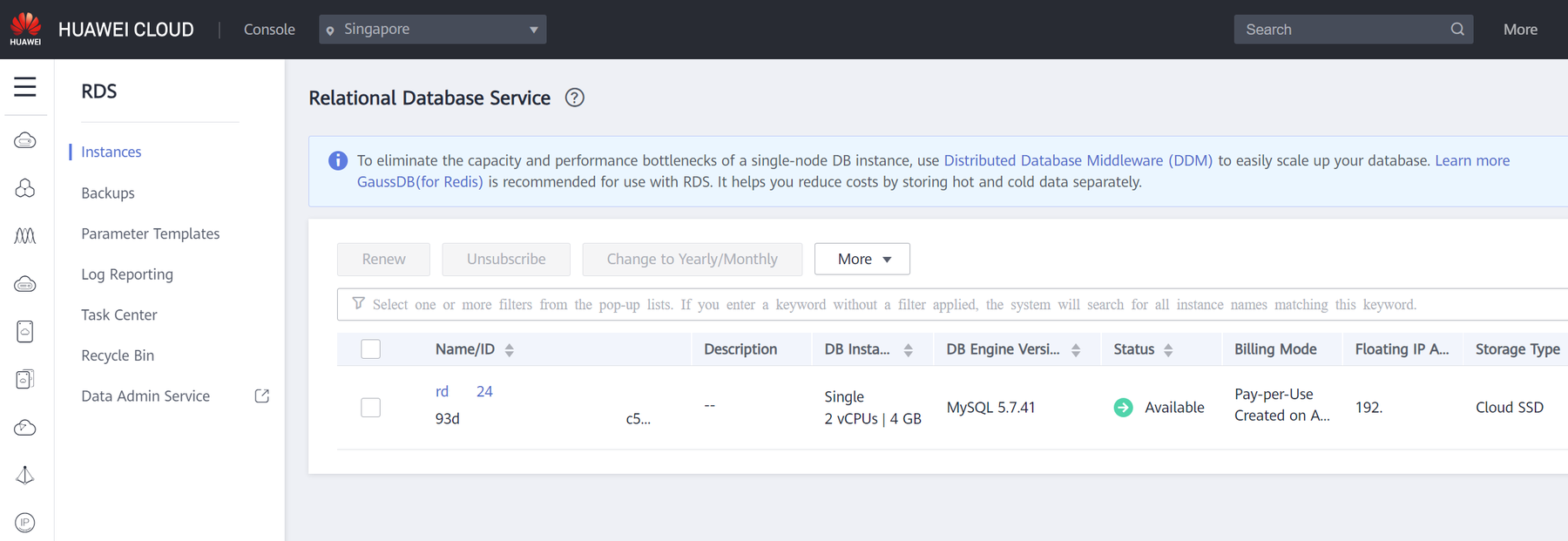
Task: Click the location pin icon in region selector
Action: [x=330, y=30]
